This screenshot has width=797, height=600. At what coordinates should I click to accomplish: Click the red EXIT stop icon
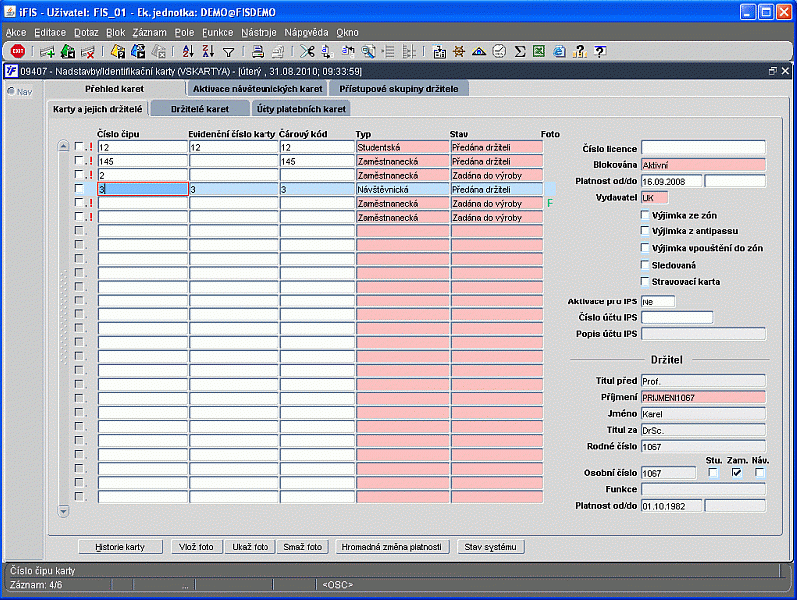pyautogui.click(x=18, y=51)
